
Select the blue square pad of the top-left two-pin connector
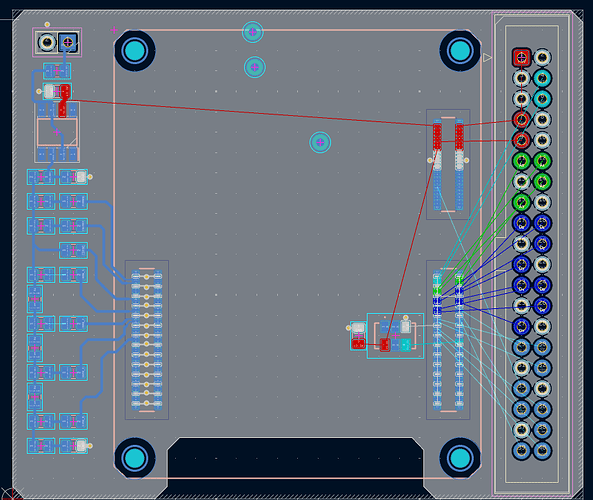(68, 42)
